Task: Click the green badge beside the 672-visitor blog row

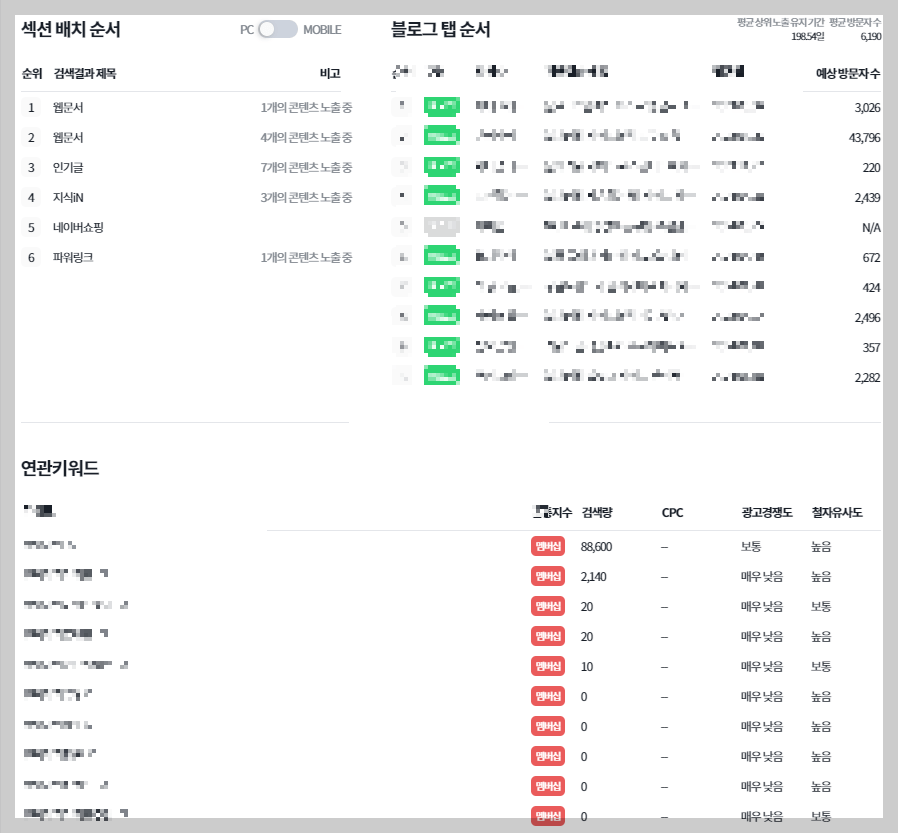Action: click(441, 256)
